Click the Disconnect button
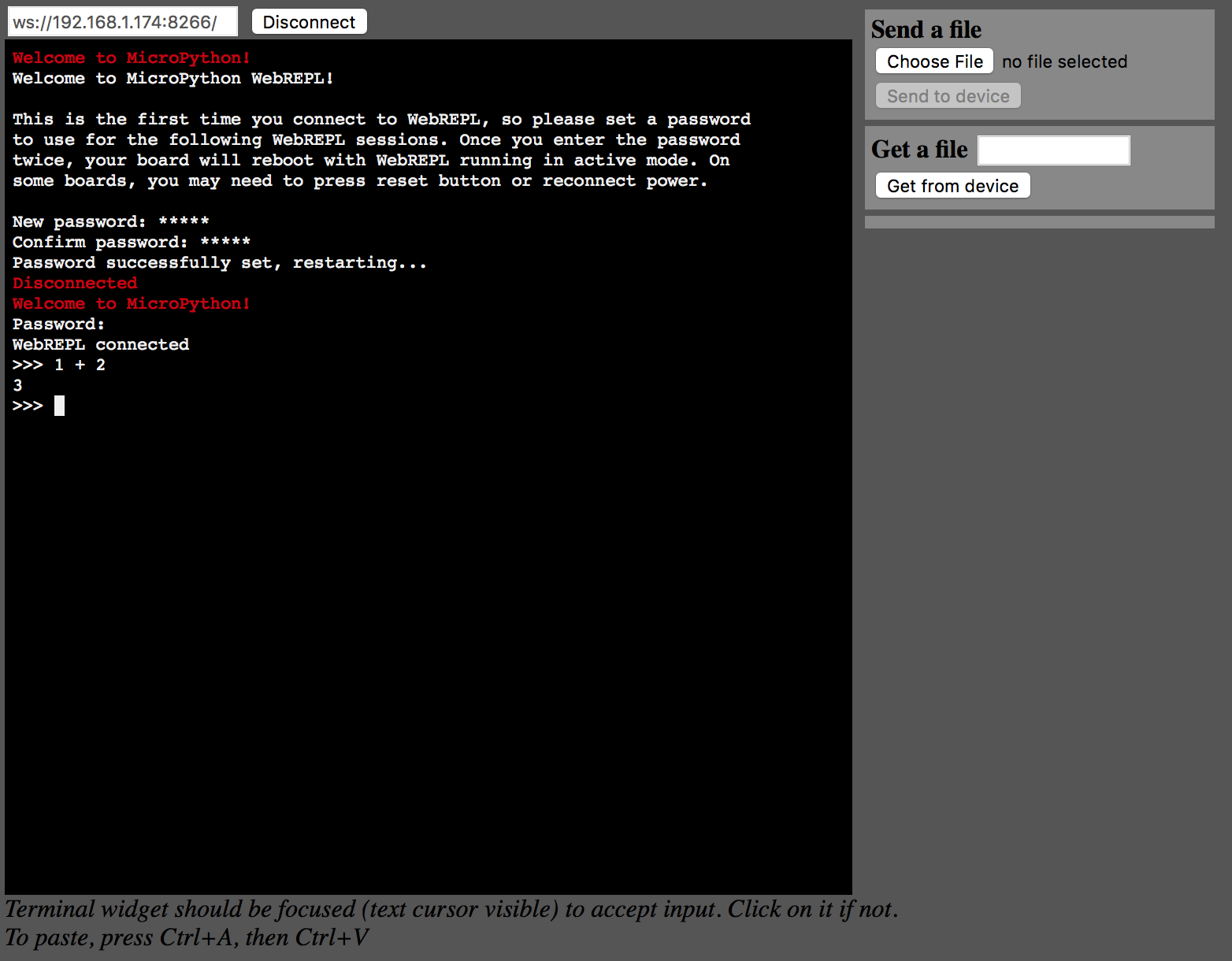 tap(309, 22)
